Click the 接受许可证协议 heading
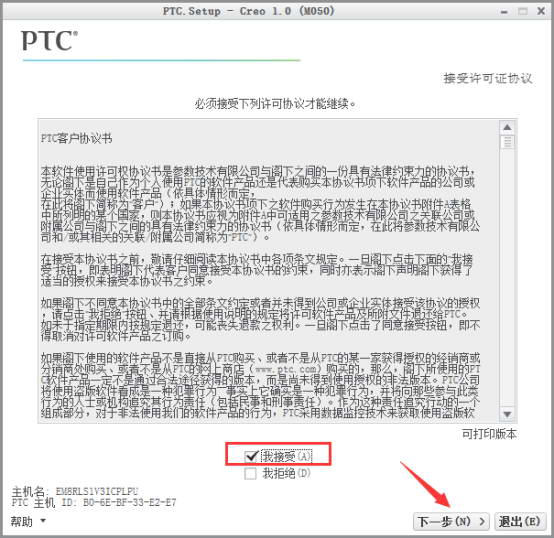The image size is (554, 538). [x=488, y=78]
